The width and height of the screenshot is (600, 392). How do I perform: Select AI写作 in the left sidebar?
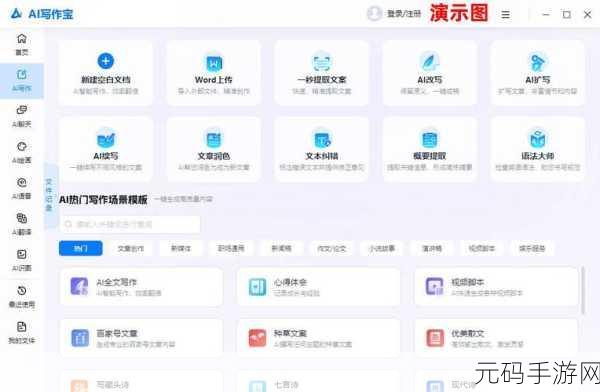point(22,80)
